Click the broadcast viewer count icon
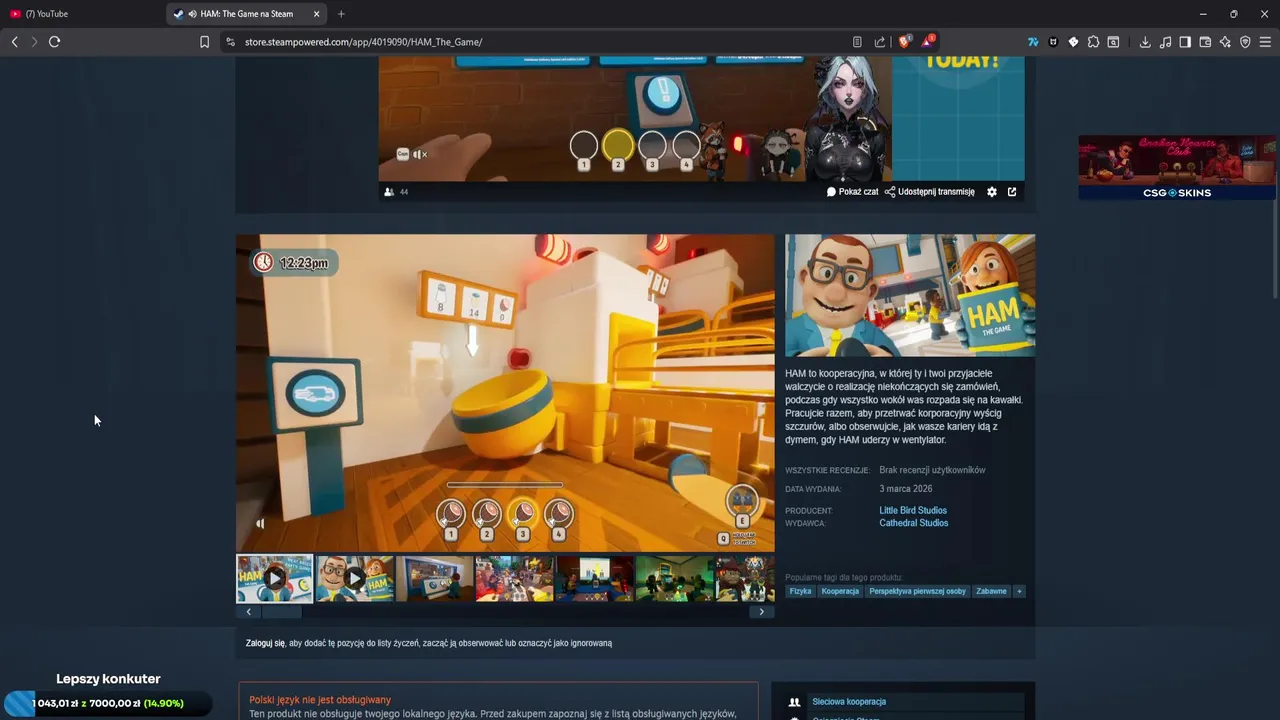 pos(389,192)
